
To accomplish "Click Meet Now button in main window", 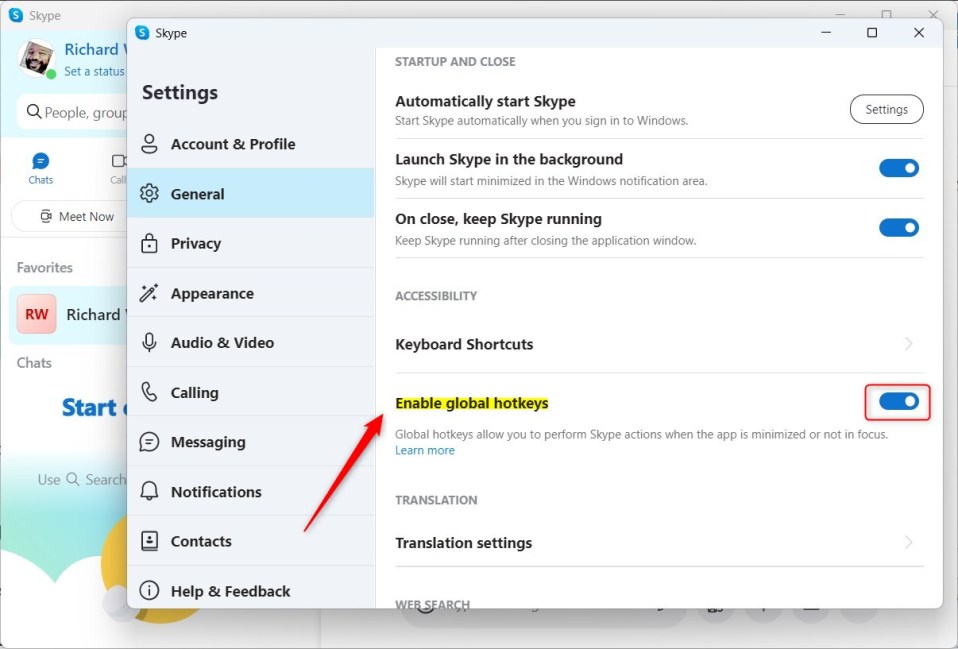I will (x=70, y=216).
